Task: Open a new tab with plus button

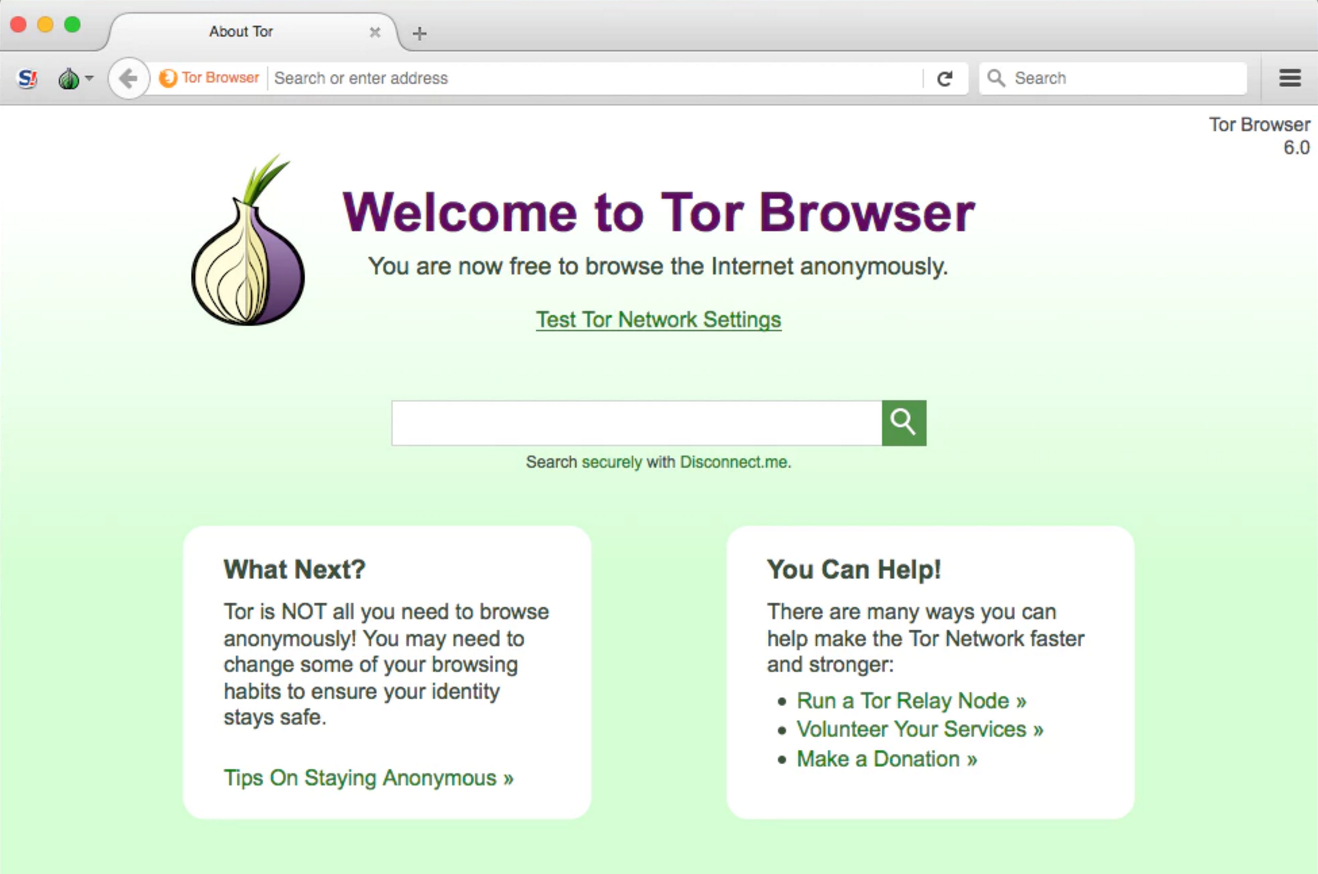Action: pos(420,33)
